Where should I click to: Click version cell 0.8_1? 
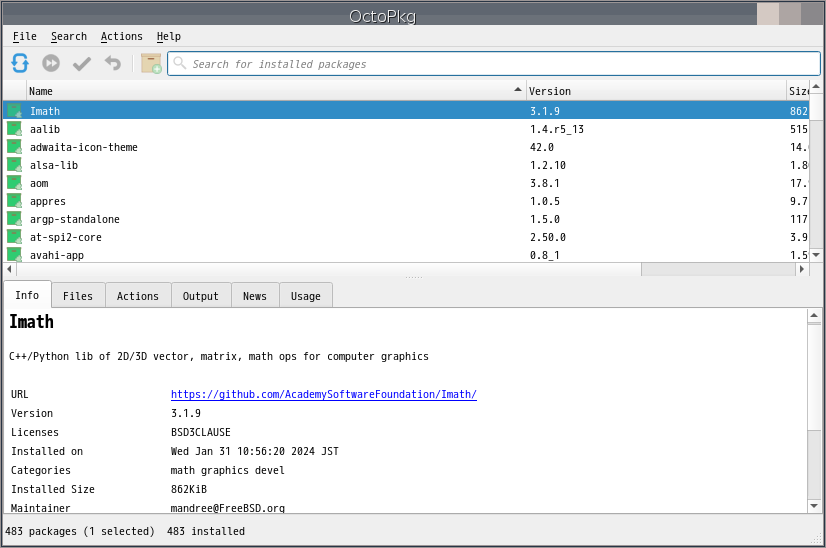point(545,255)
